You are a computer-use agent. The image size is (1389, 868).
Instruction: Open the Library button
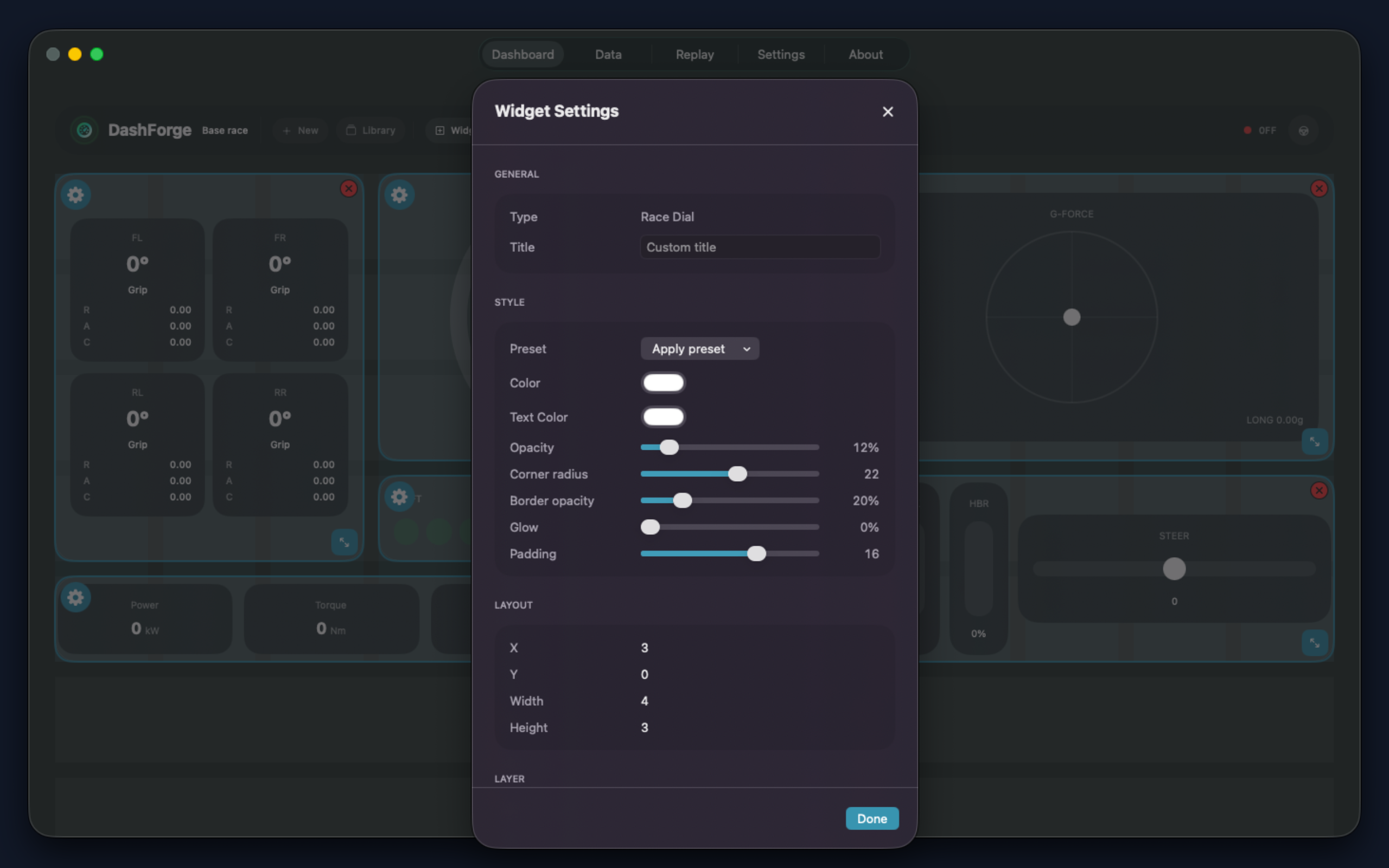click(370, 130)
